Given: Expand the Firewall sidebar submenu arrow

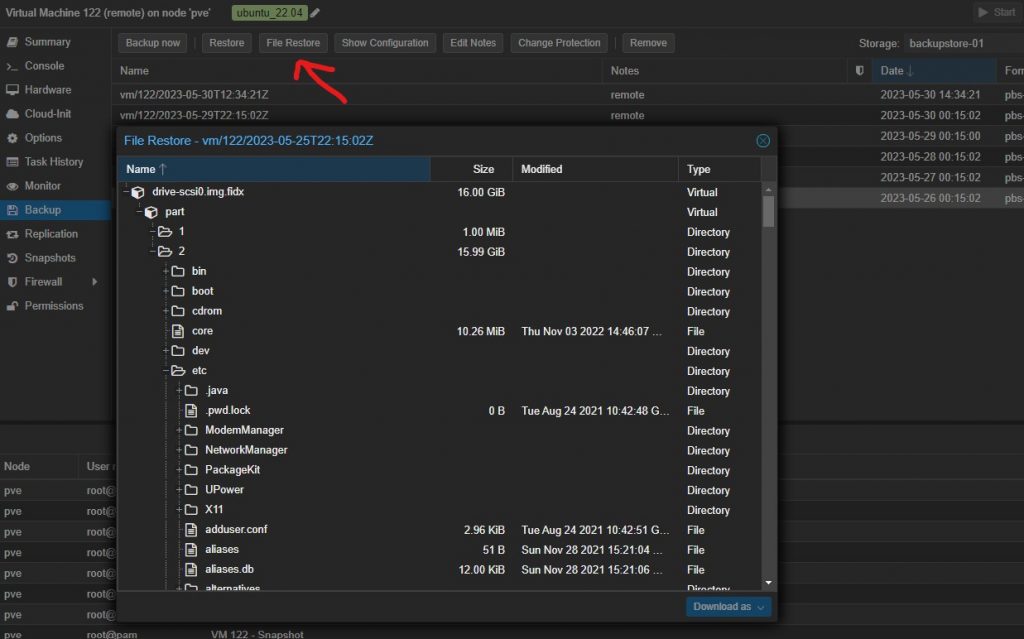Looking at the screenshot, I should [95, 282].
